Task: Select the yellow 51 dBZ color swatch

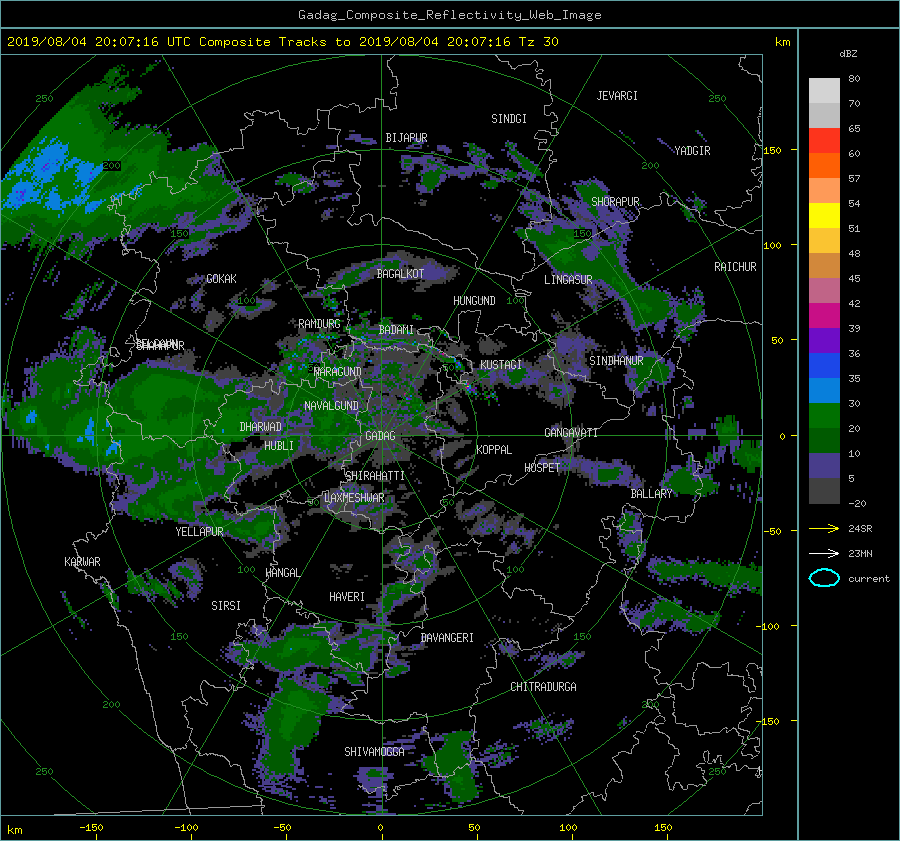Action: tap(824, 216)
